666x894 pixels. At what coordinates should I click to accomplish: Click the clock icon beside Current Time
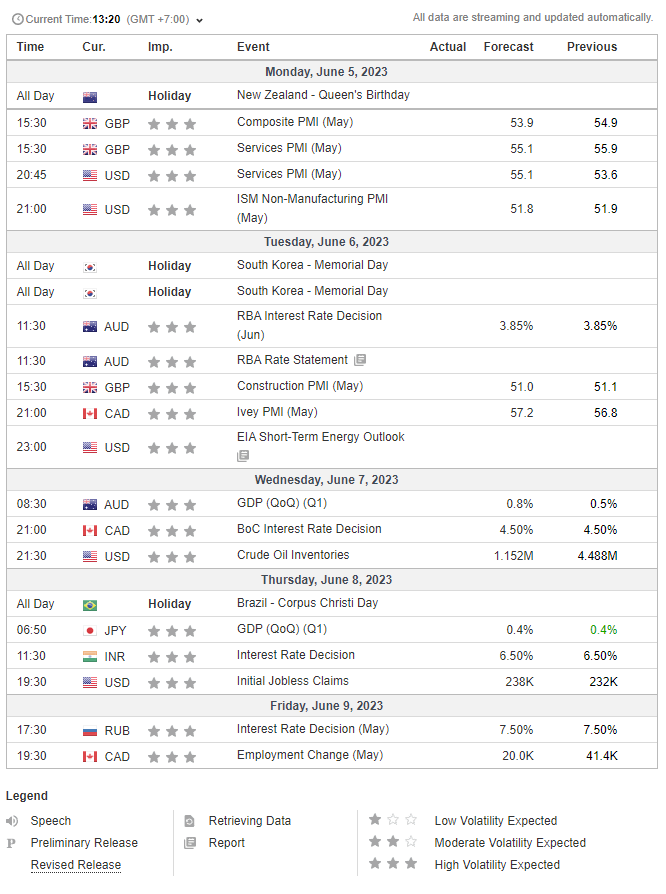click(17, 20)
